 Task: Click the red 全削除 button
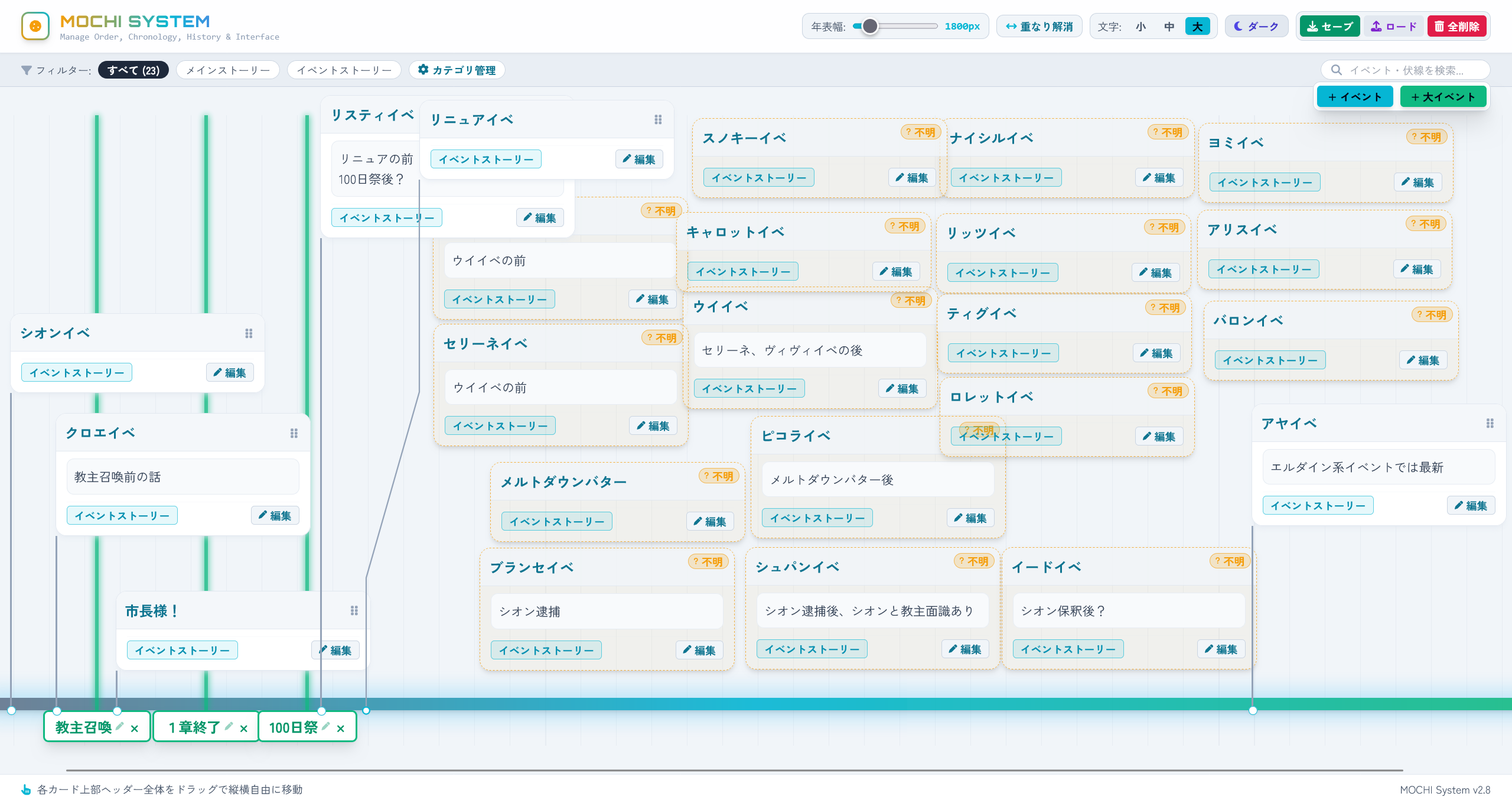(1457, 27)
